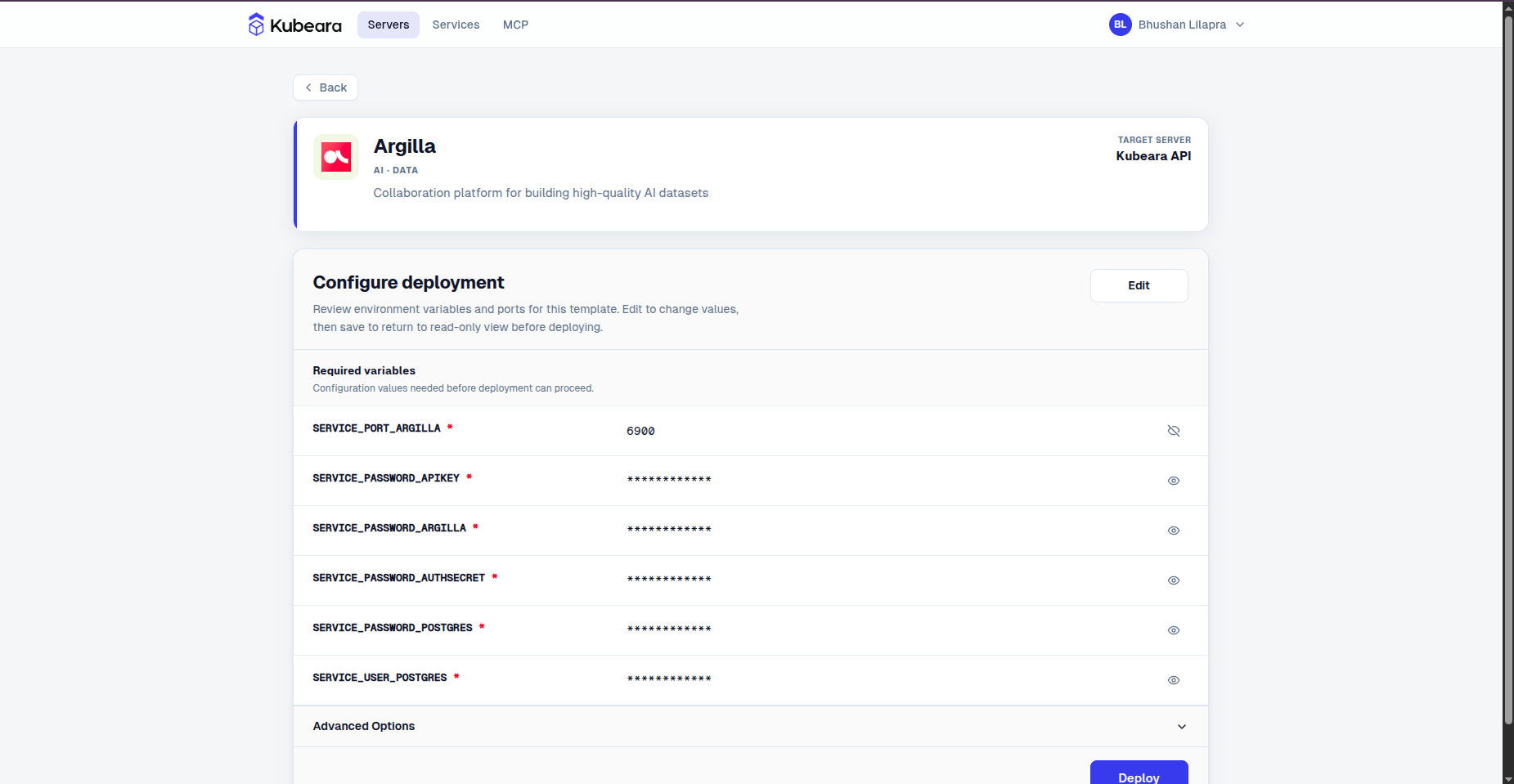Viewport: 1514px width, 784px height.
Task: Click the Kubeara brand name
Action: click(306, 25)
